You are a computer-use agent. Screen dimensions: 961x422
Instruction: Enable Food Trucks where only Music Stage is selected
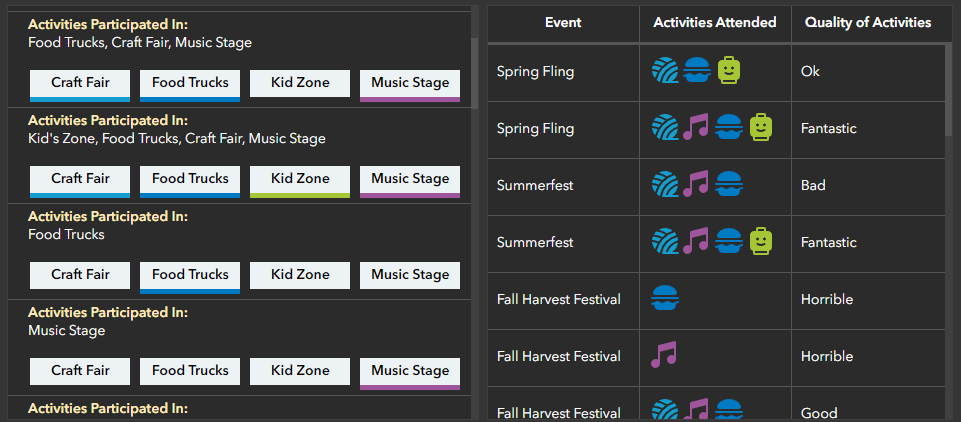(190, 371)
